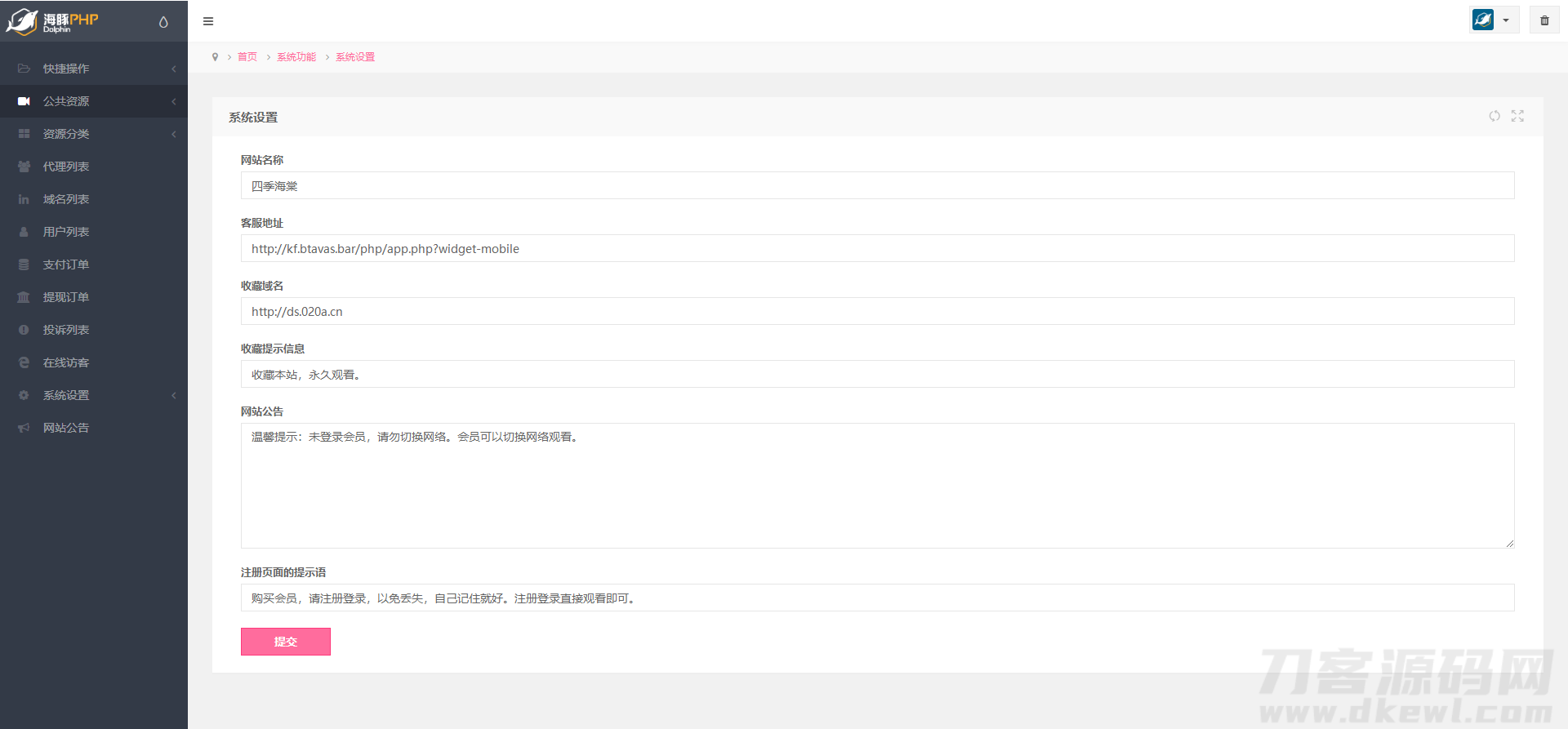The image size is (1568, 729).
Task: Click the fullscreen expand panel icon
Action: pos(1517,116)
